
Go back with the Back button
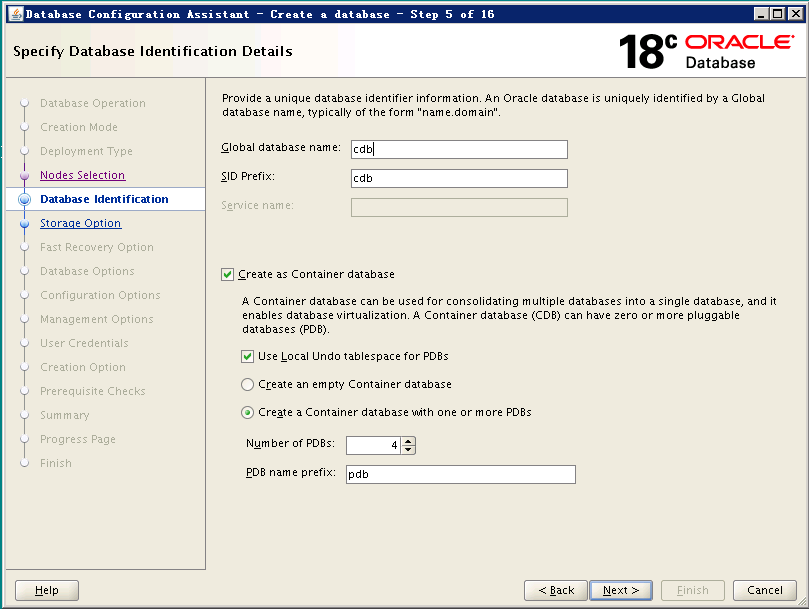[556, 590]
